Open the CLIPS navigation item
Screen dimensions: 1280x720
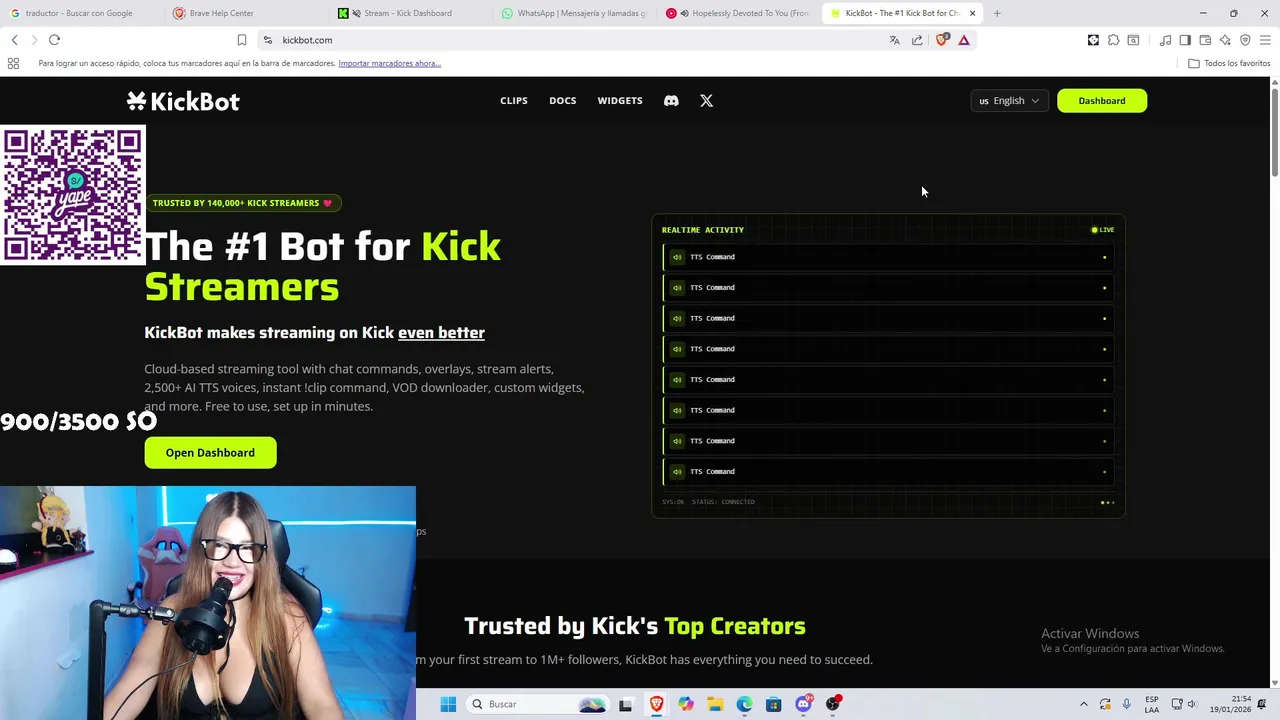click(514, 101)
